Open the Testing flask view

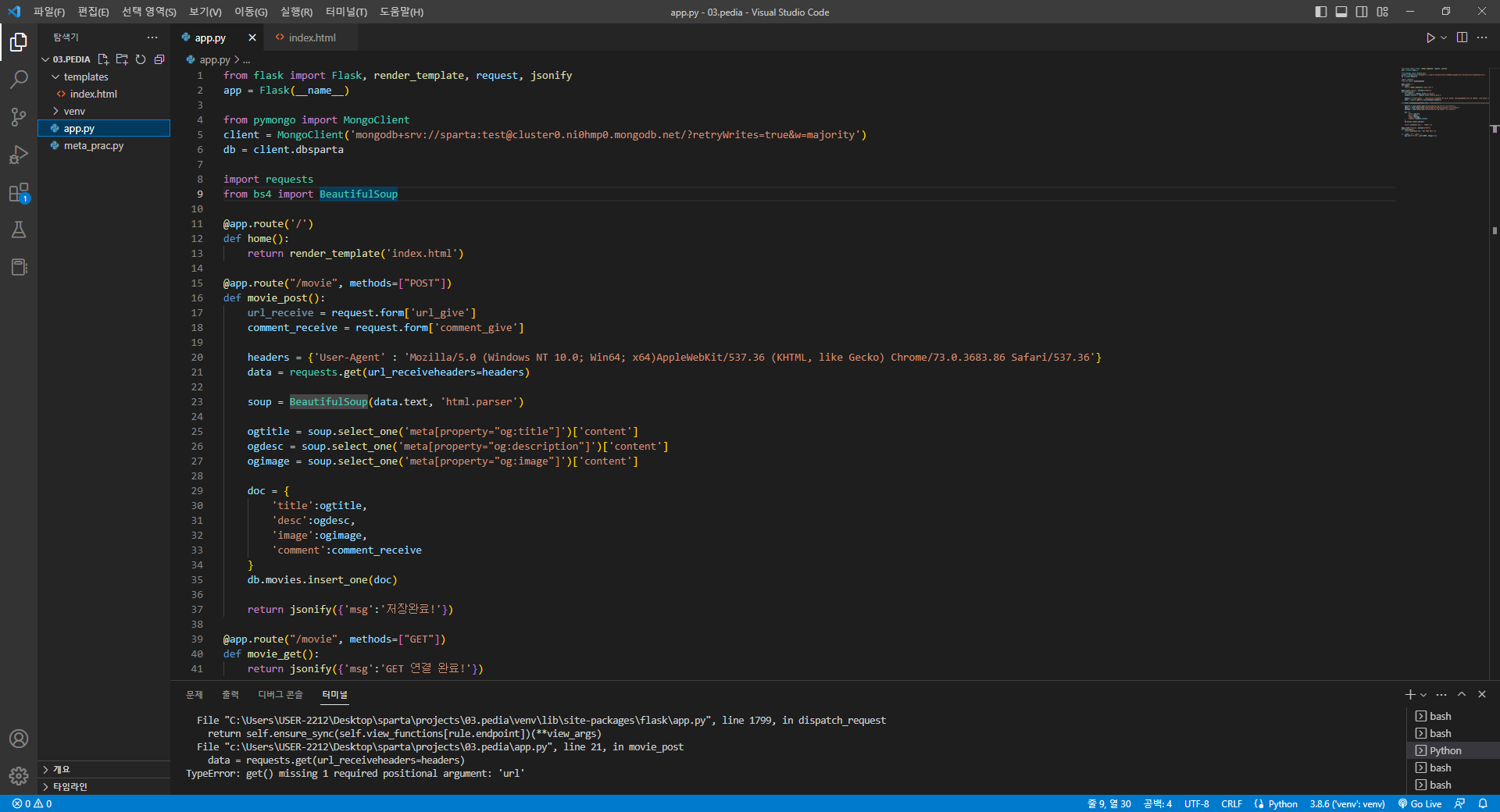click(19, 230)
